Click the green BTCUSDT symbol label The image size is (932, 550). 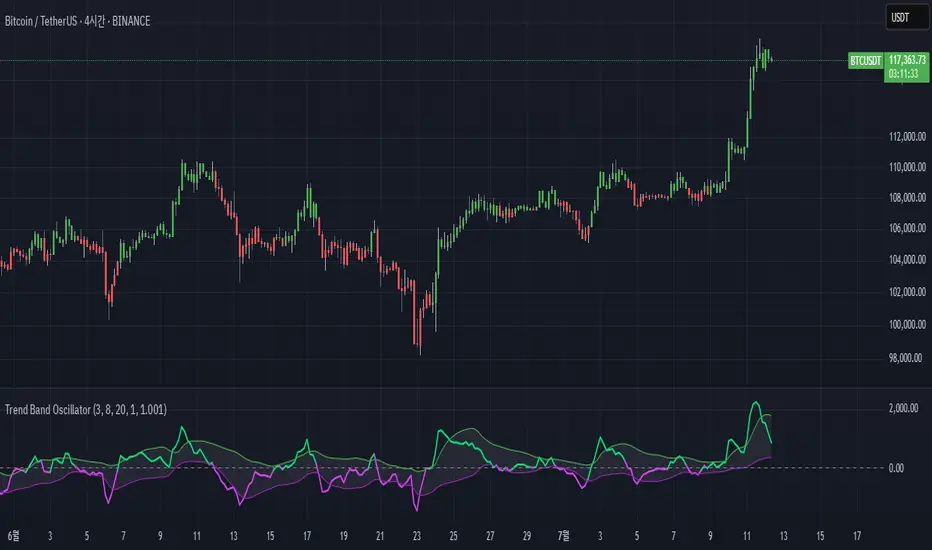(864, 61)
